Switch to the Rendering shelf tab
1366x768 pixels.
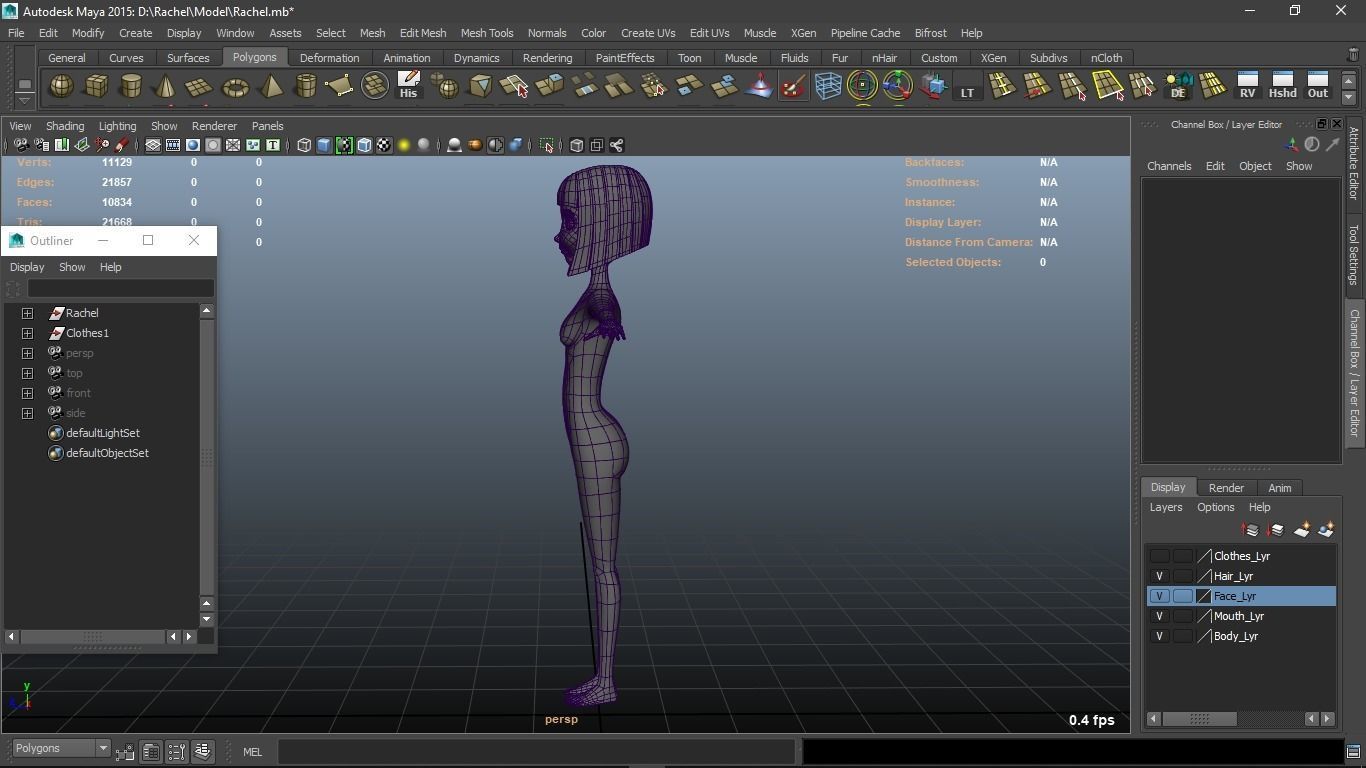pos(547,58)
